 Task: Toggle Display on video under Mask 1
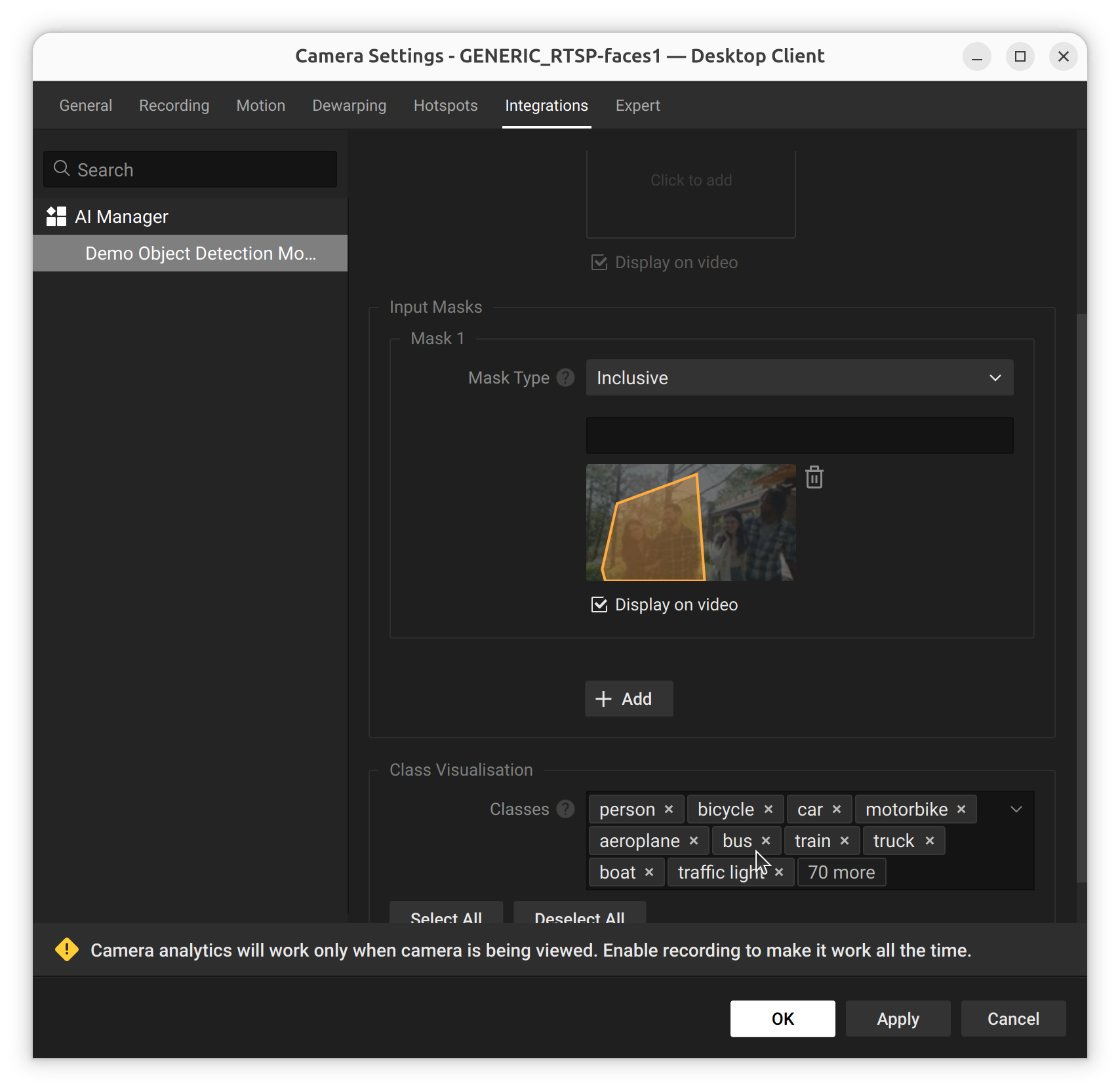(599, 605)
